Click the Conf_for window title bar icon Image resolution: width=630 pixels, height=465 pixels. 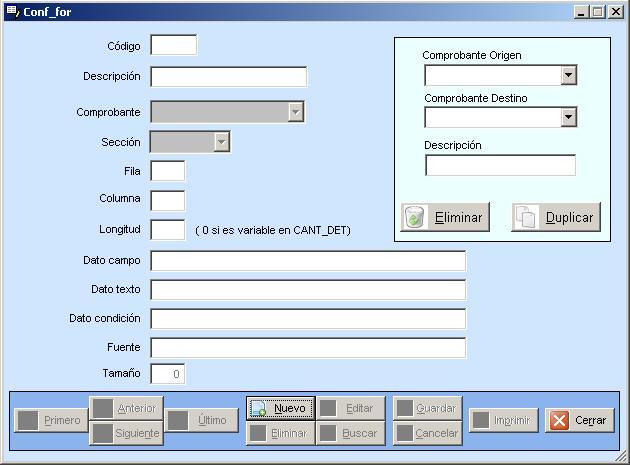pyautogui.click(x=12, y=12)
